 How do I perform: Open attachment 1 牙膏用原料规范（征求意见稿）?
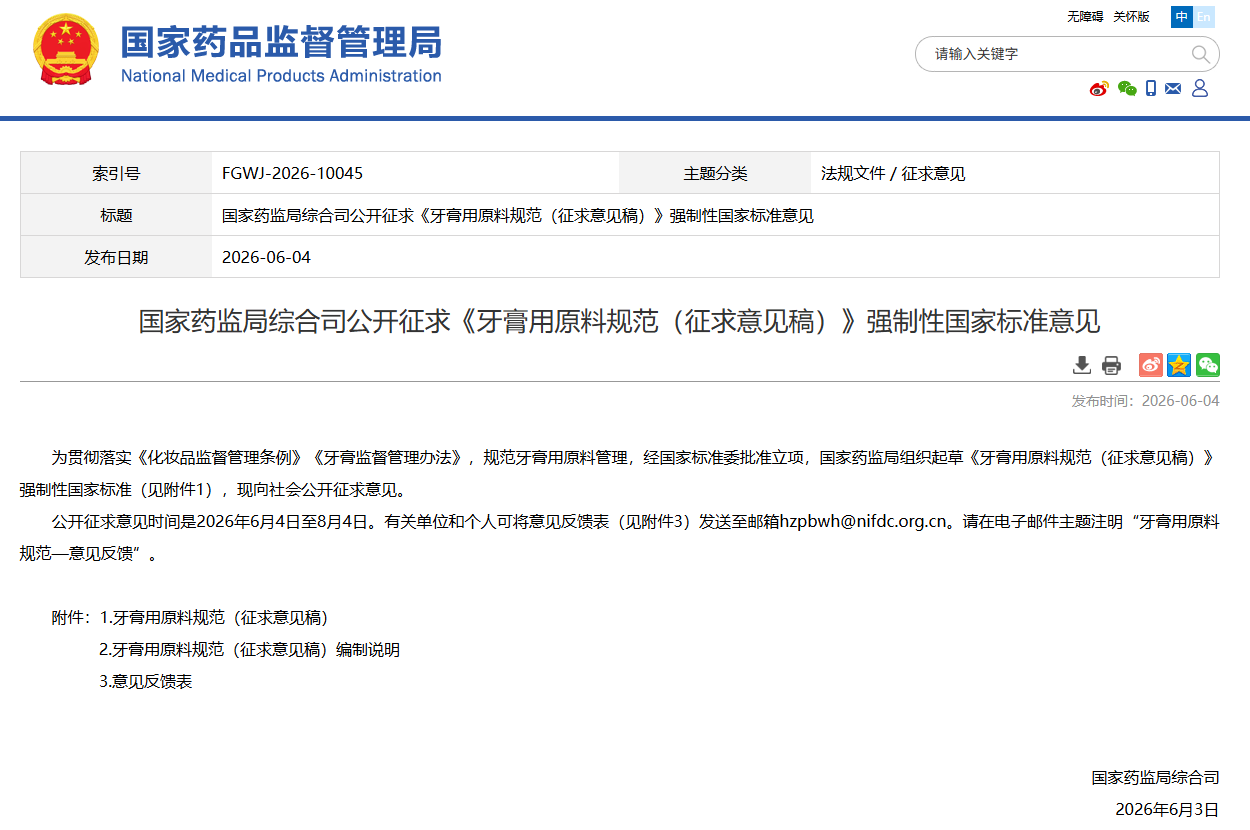215,618
